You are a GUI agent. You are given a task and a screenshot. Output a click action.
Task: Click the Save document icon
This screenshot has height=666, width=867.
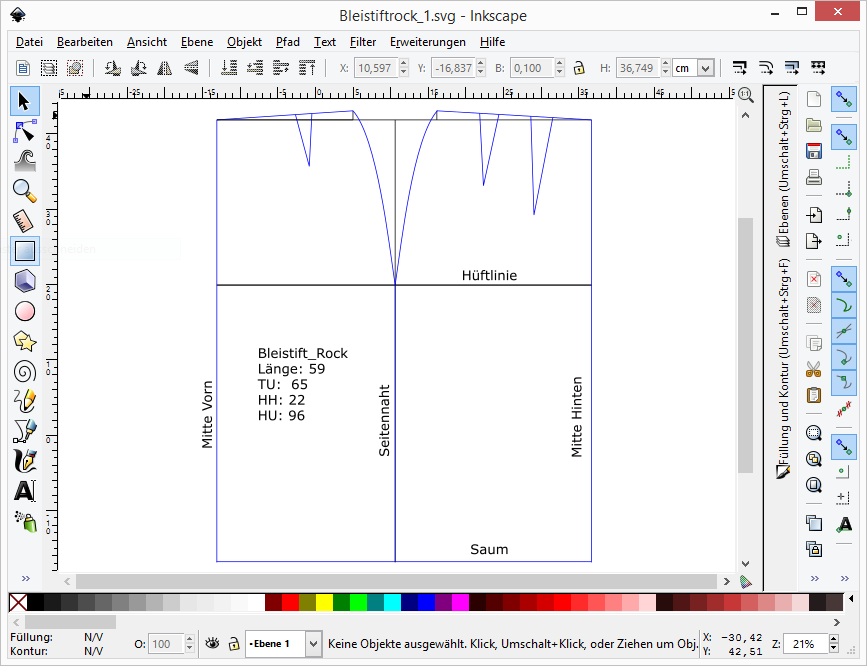(x=814, y=151)
